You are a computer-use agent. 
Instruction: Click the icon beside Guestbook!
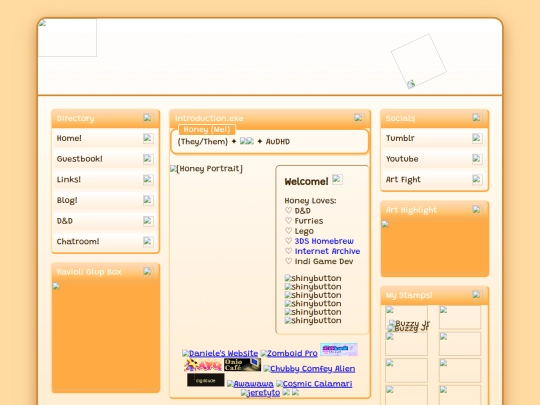pos(148,159)
